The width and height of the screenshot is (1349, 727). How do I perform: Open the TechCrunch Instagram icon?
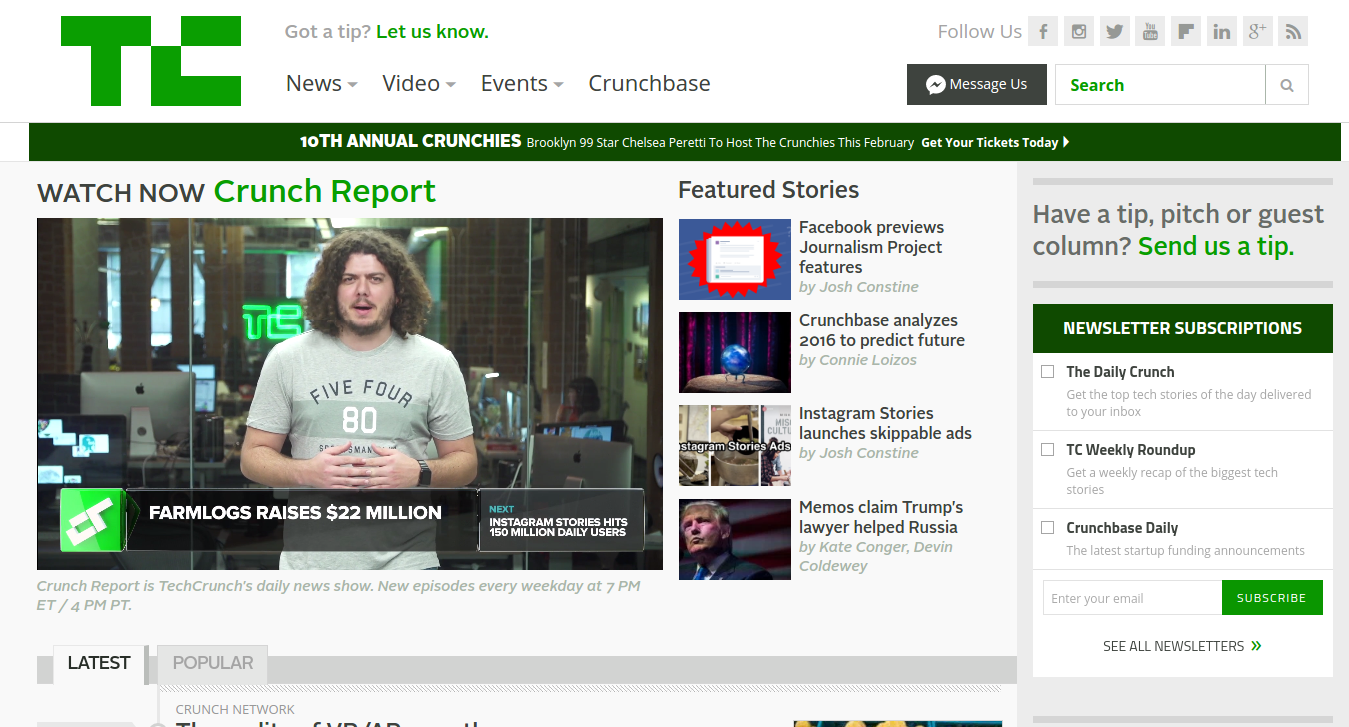click(1079, 31)
